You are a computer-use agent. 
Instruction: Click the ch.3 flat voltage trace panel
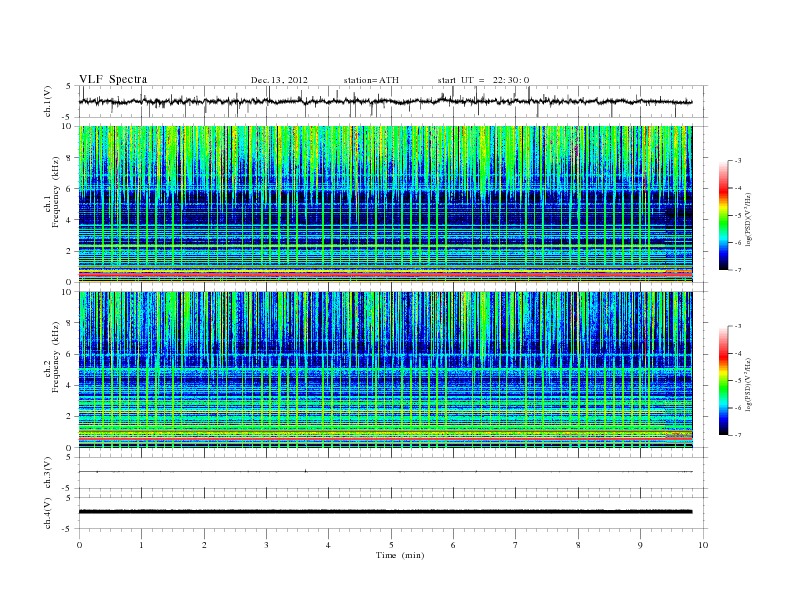point(392,473)
